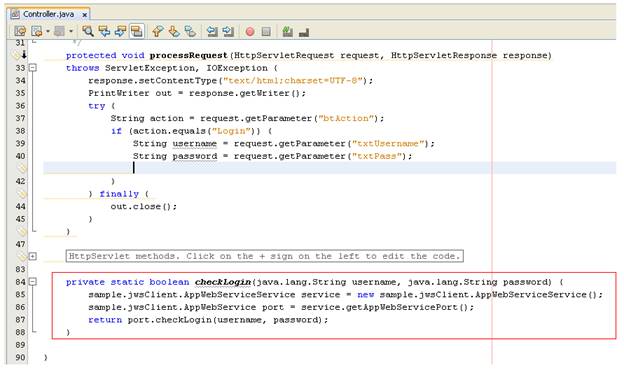
Task: Find previous occurrence
Action: [104, 31]
